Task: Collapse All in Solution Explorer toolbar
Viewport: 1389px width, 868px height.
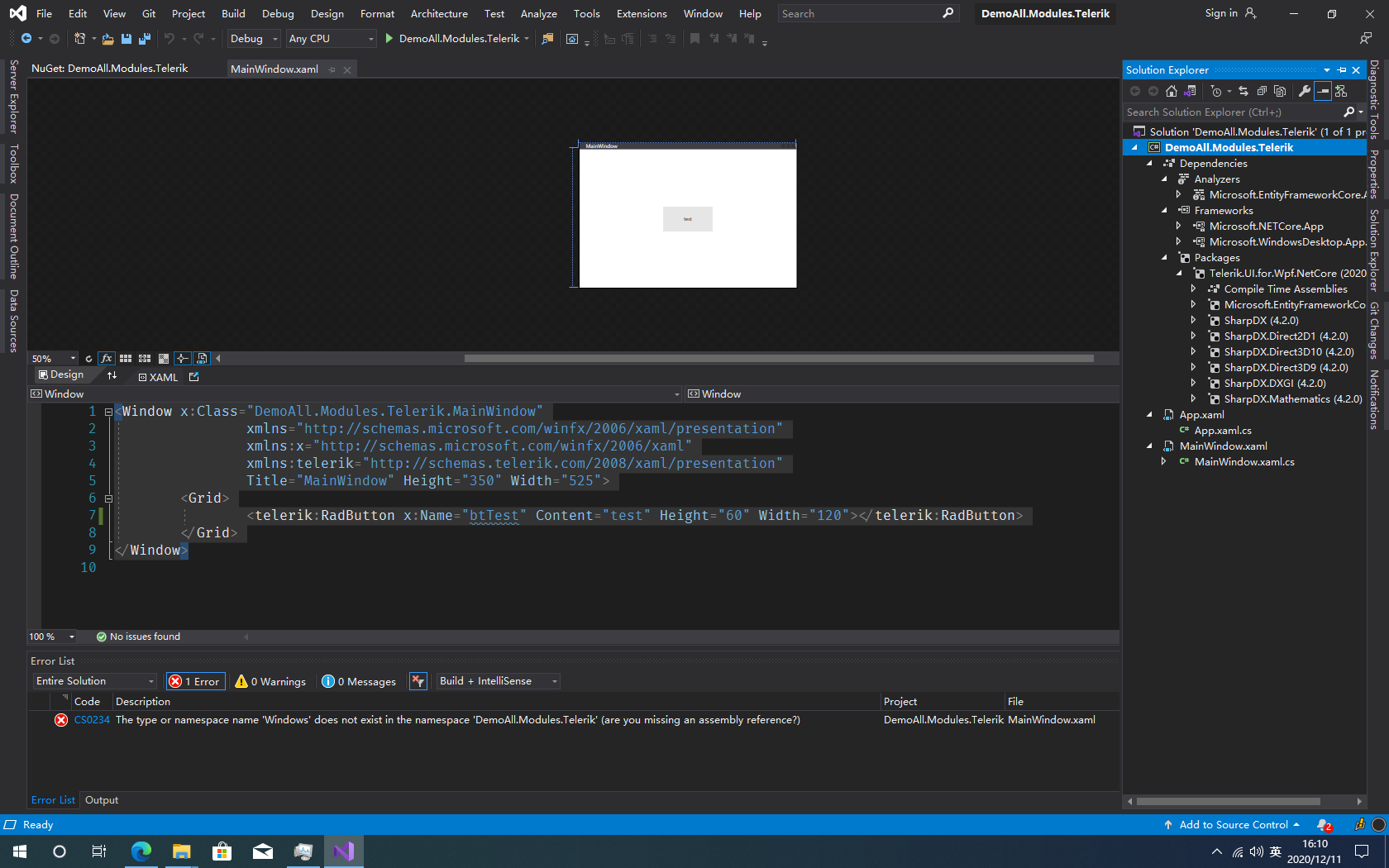Action: [1262, 91]
